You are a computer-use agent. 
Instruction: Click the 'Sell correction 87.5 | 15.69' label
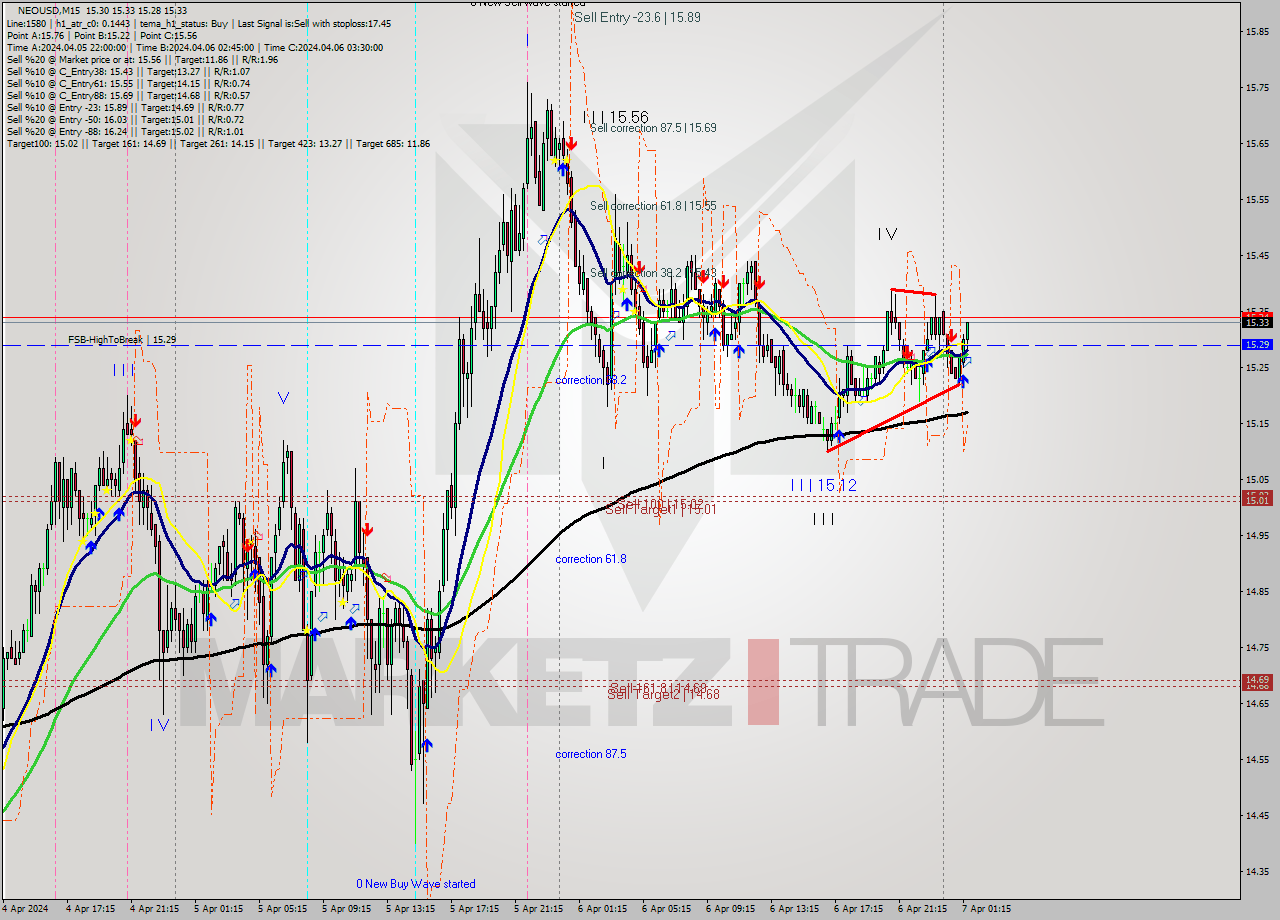653,128
